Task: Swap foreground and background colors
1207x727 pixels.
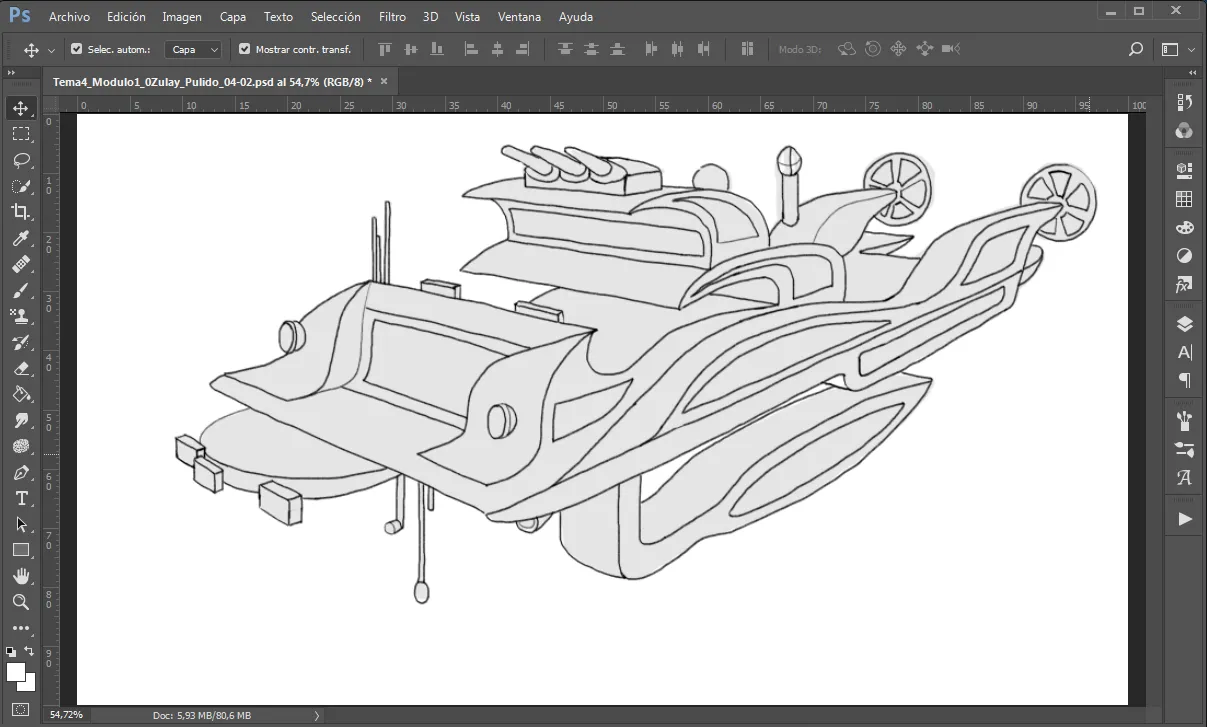Action: point(30,651)
